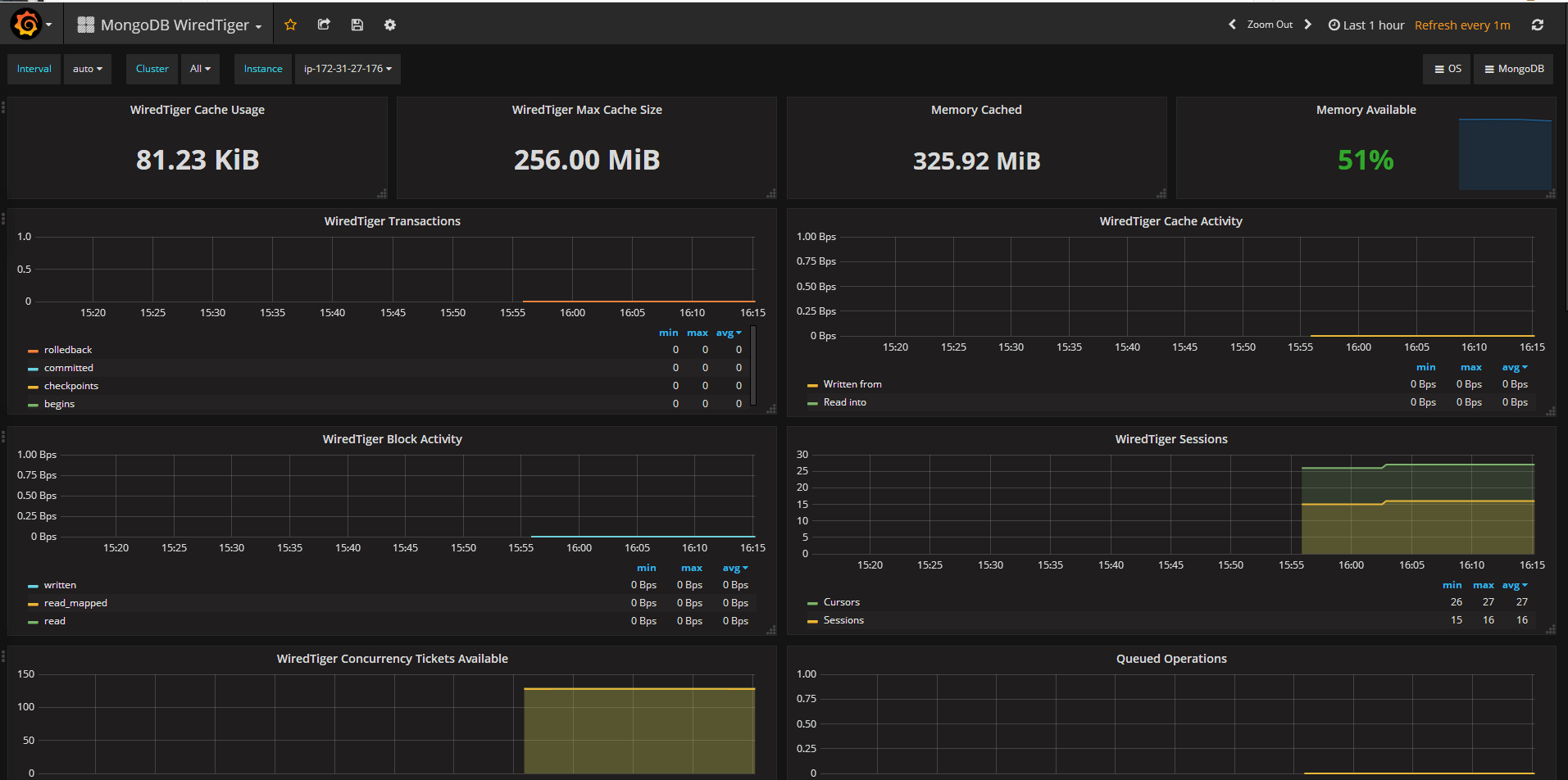Sort Transactions legend by min column

[x=668, y=333]
